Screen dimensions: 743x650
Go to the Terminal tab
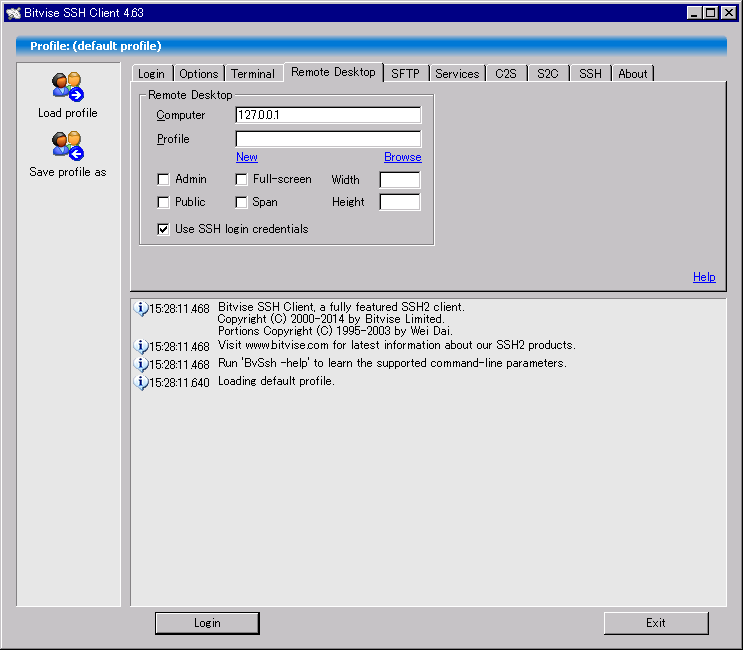click(x=253, y=74)
